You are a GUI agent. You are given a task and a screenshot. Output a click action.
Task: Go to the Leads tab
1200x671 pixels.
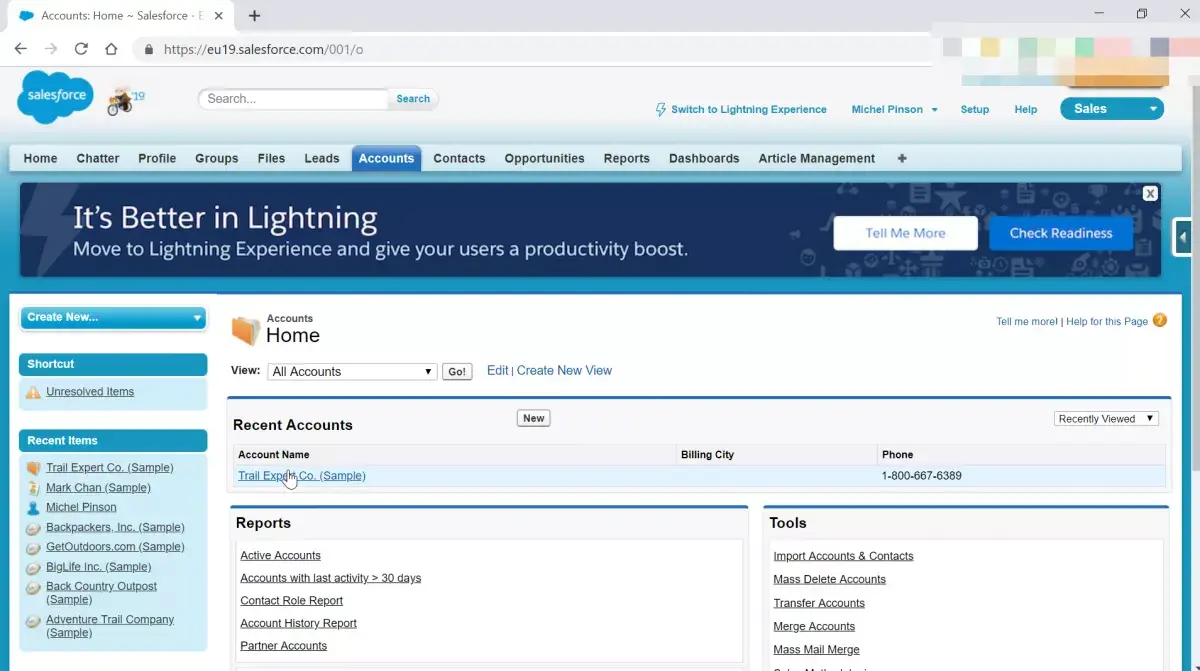click(322, 158)
